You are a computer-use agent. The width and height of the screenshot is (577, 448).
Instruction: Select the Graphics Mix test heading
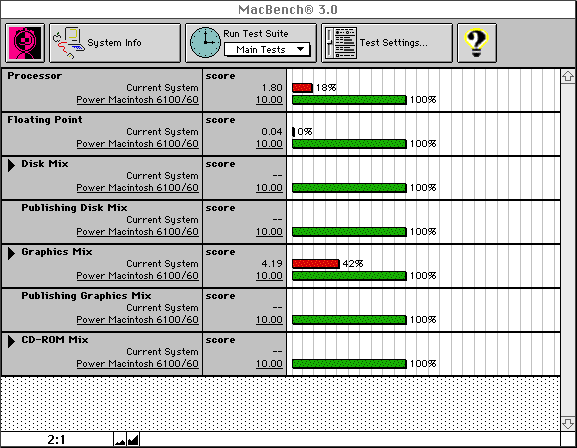tap(57, 252)
